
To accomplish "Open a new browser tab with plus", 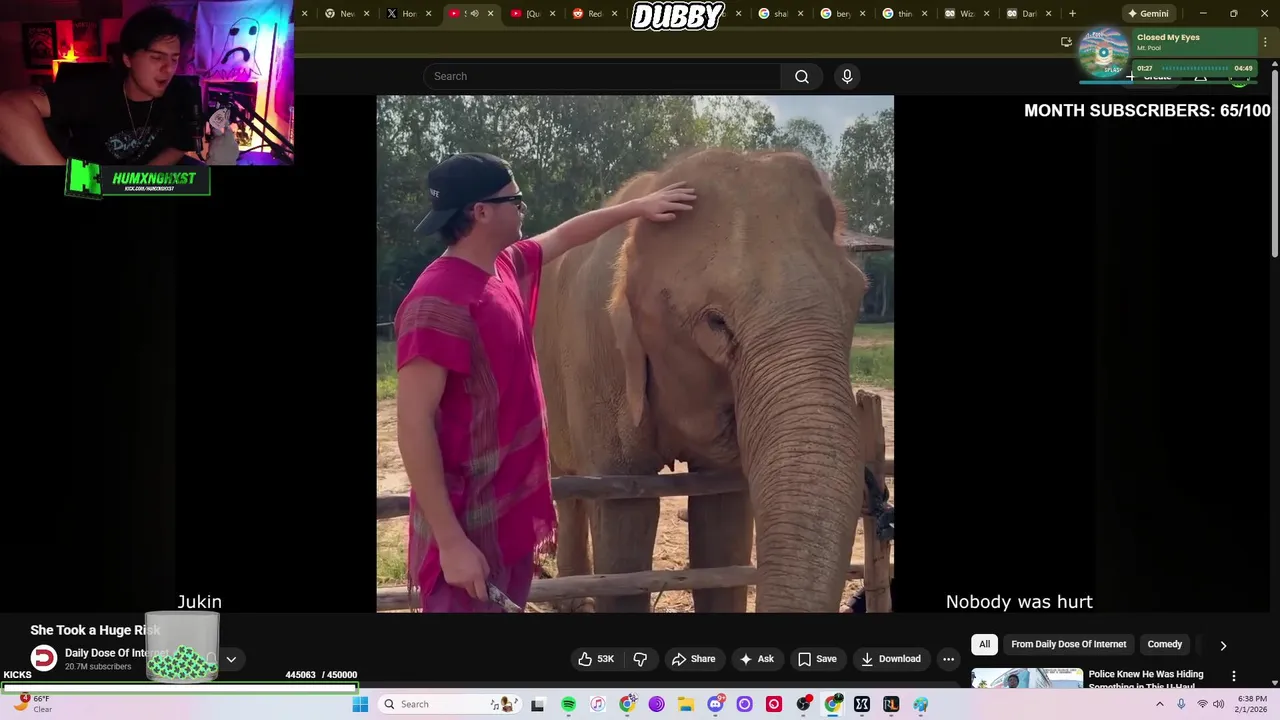I will tap(1072, 14).
